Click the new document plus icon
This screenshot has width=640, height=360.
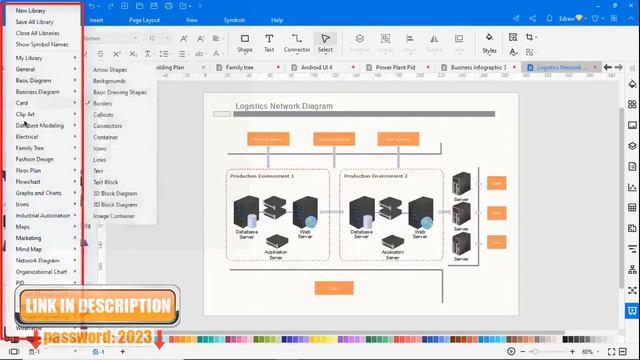[125, 6]
